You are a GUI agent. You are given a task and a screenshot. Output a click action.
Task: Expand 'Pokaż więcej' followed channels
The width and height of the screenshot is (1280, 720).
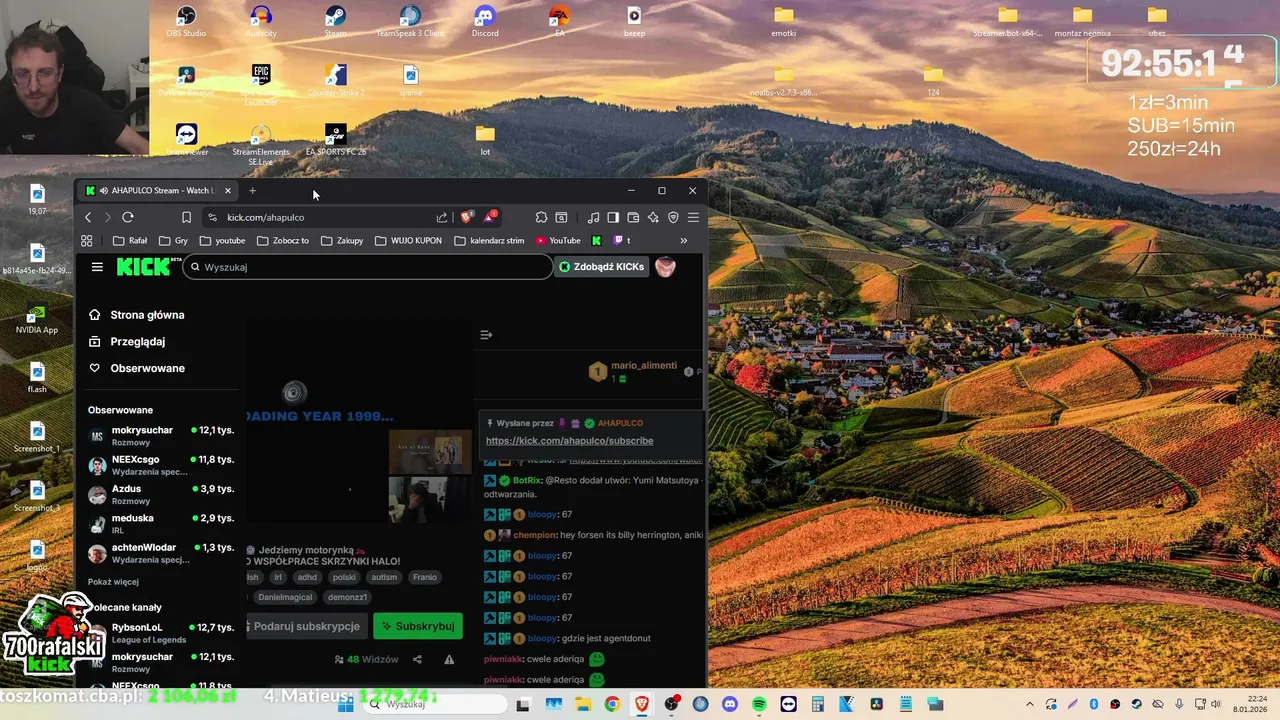(x=113, y=582)
